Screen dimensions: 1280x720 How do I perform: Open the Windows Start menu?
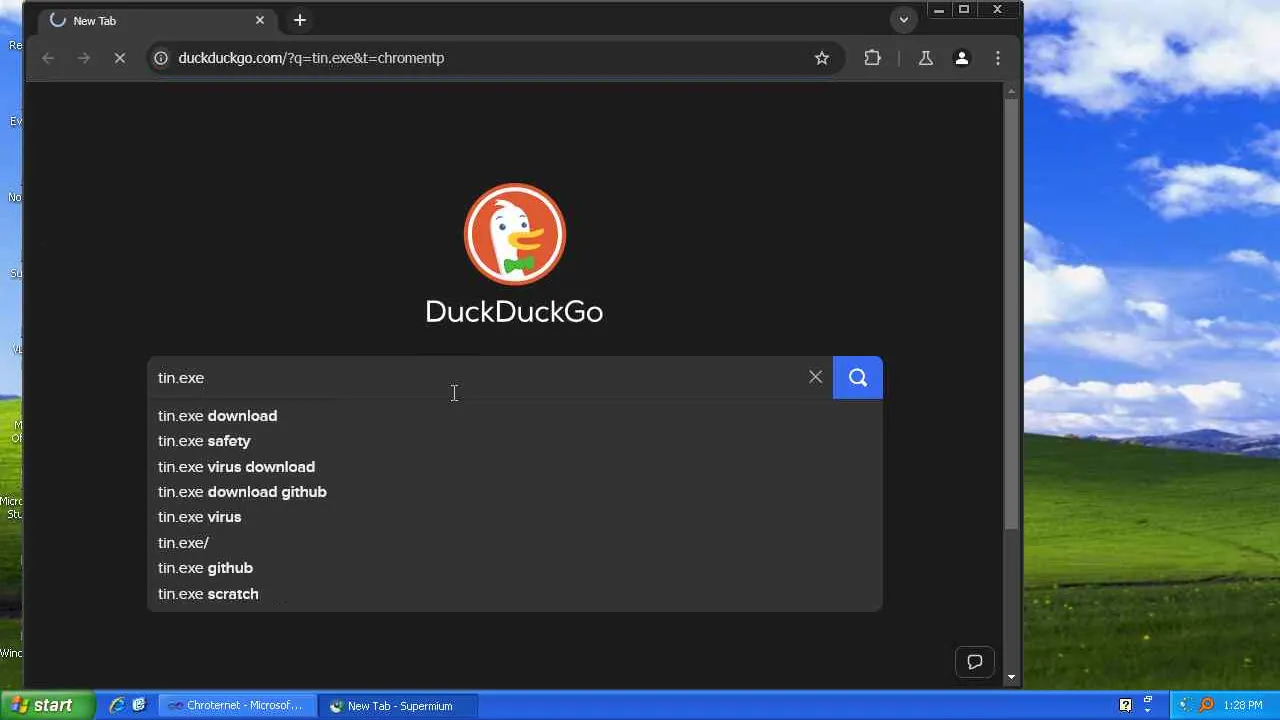[x=47, y=705]
